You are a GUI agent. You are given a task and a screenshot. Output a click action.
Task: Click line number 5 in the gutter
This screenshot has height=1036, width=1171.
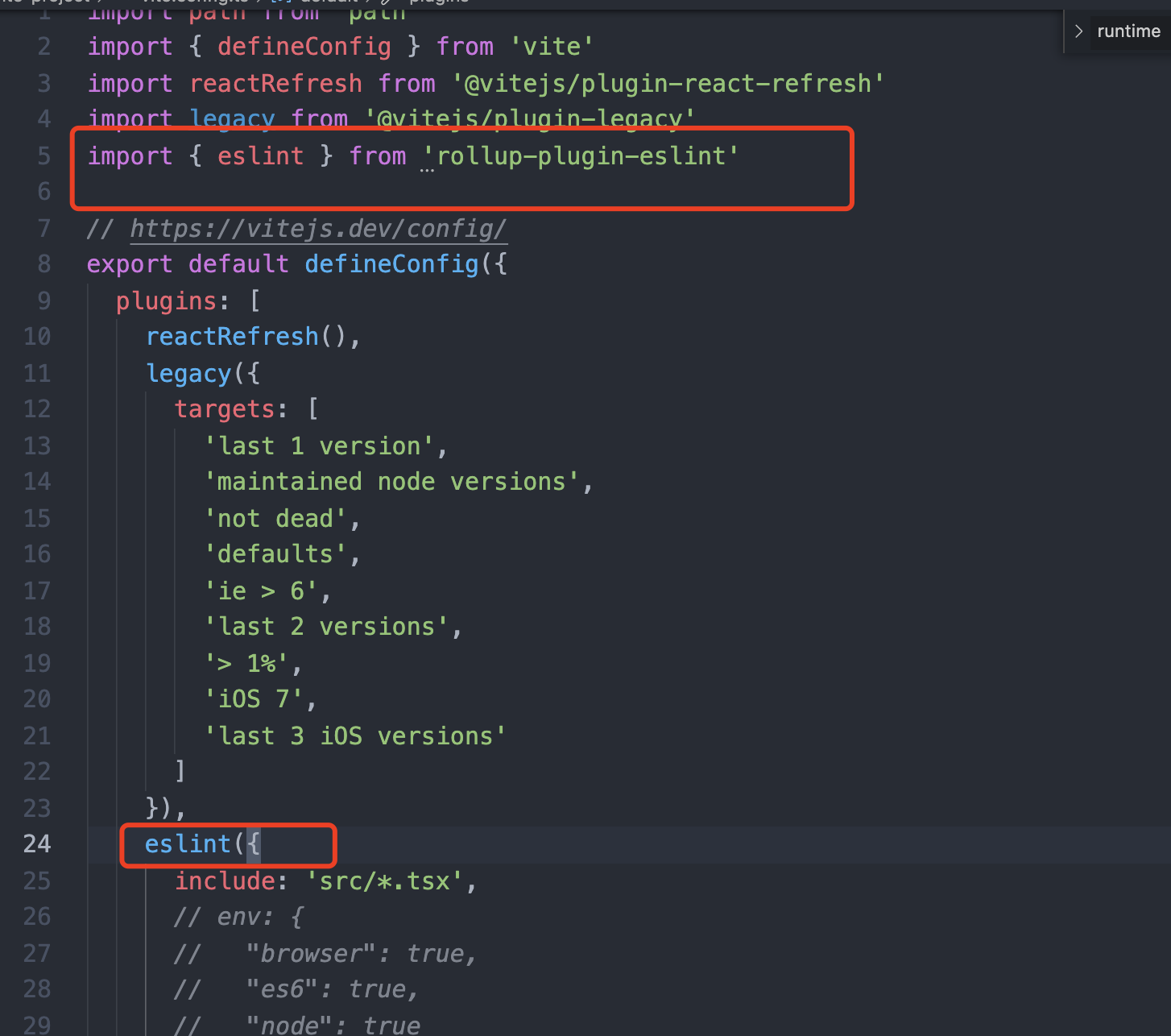point(44,155)
